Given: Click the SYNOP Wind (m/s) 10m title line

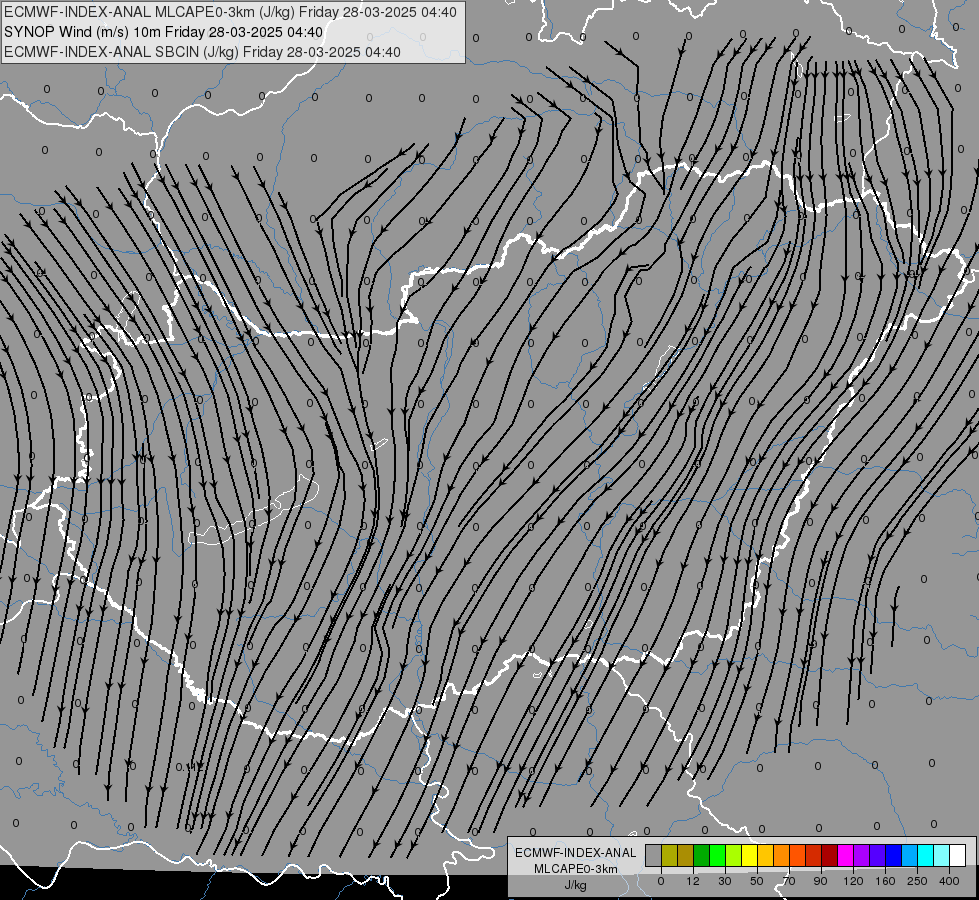Looking at the screenshot, I should click(164, 32).
